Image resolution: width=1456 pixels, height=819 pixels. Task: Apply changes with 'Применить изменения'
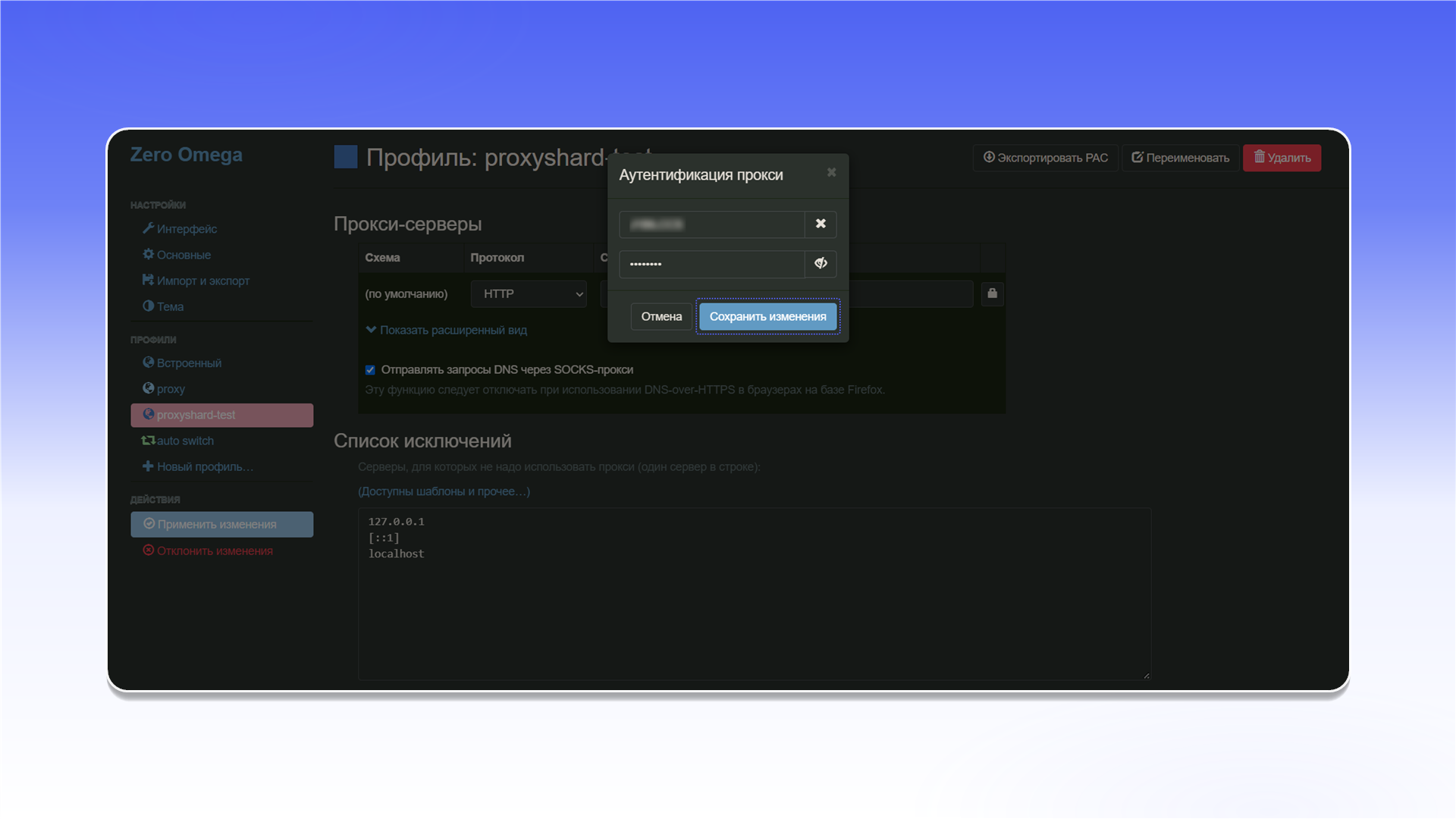click(x=221, y=524)
